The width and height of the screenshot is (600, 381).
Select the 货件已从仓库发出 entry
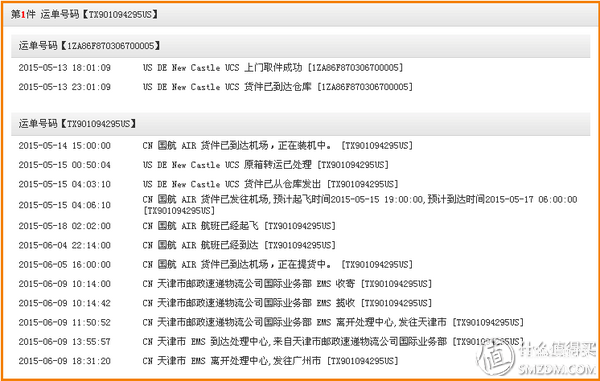click(271, 184)
